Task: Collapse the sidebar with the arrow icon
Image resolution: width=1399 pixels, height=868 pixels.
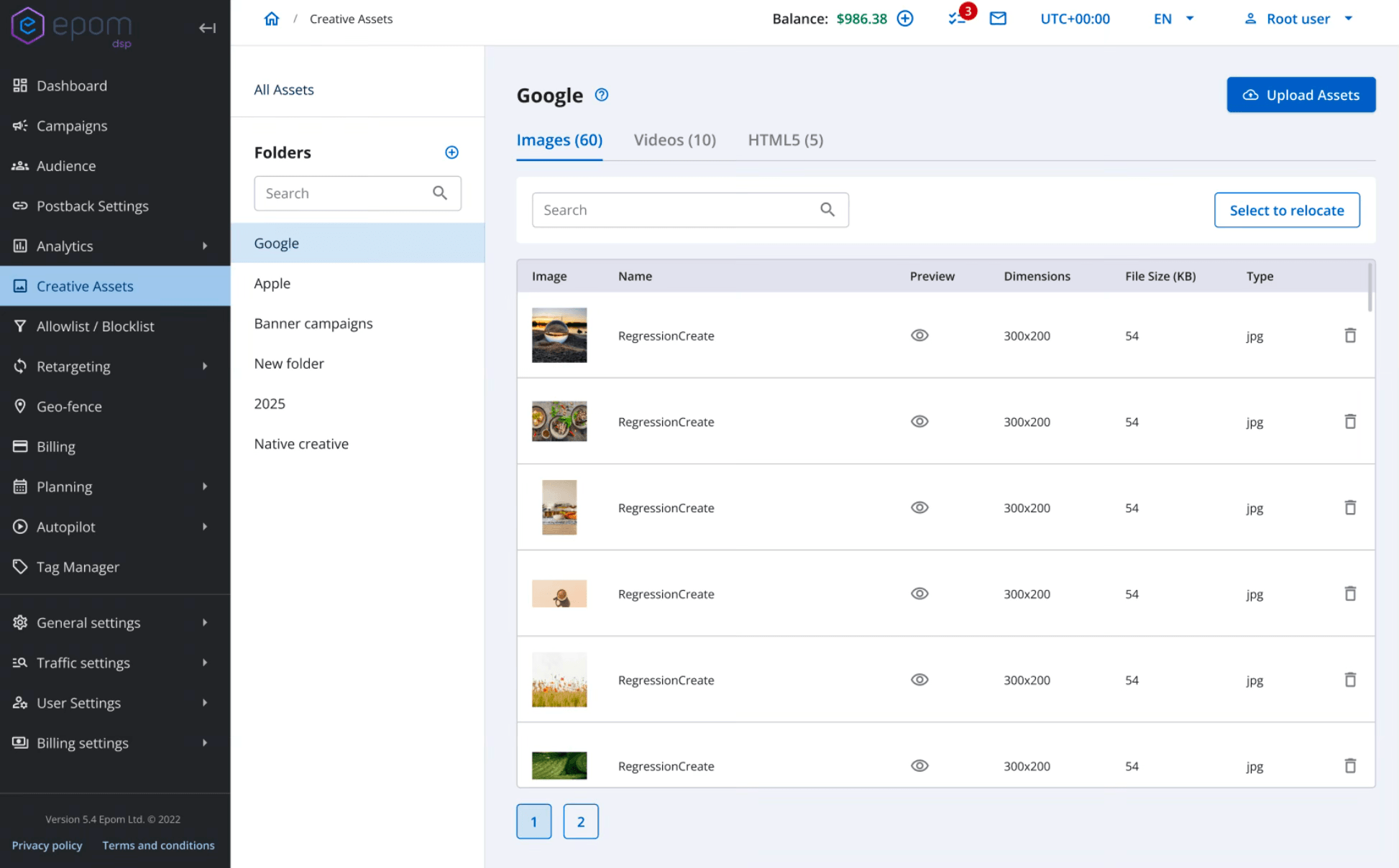Action: [x=207, y=28]
